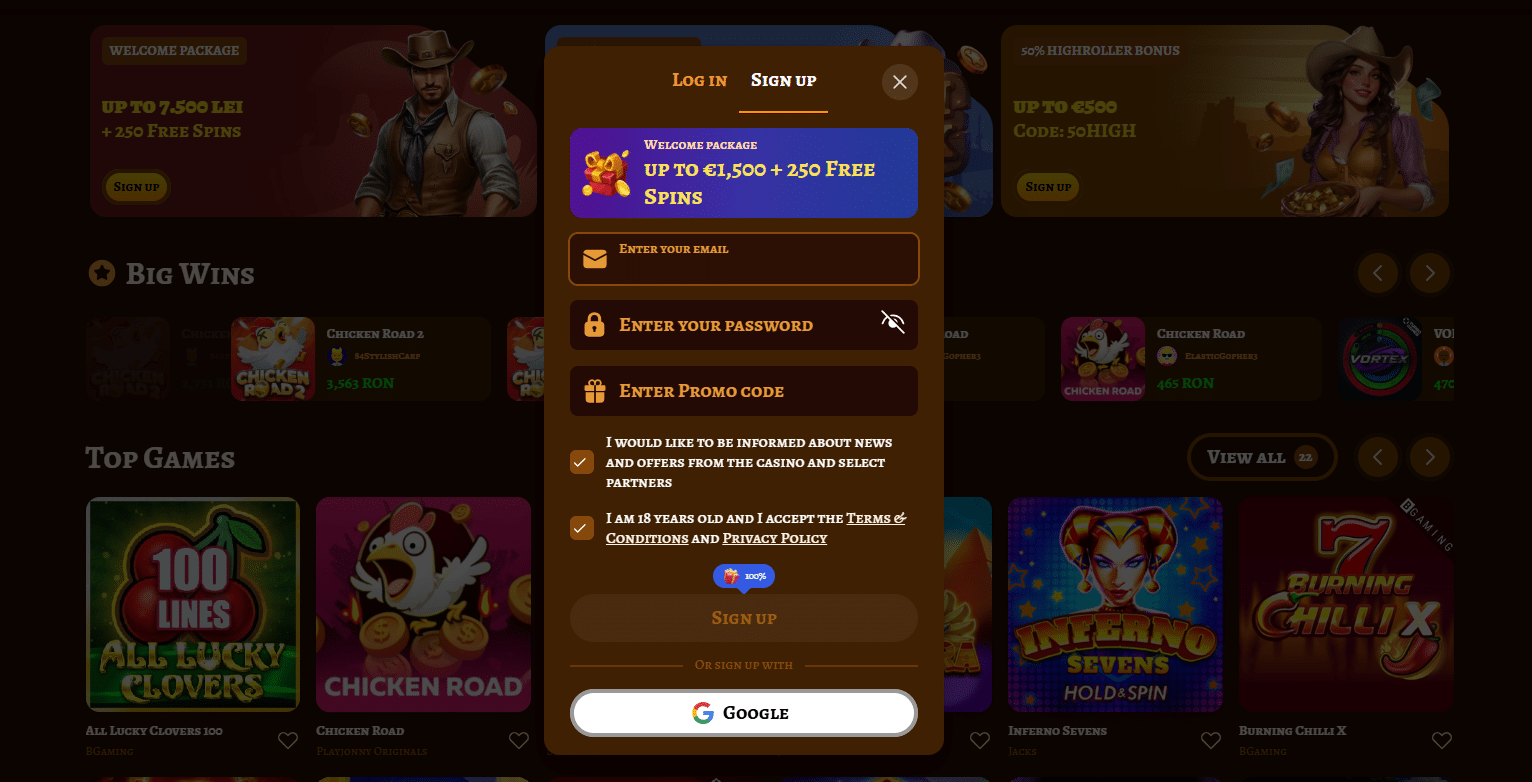This screenshot has width=1532, height=782.
Task: Favorite Burning Chilli X with heart icon
Action: click(x=1441, y=741)
